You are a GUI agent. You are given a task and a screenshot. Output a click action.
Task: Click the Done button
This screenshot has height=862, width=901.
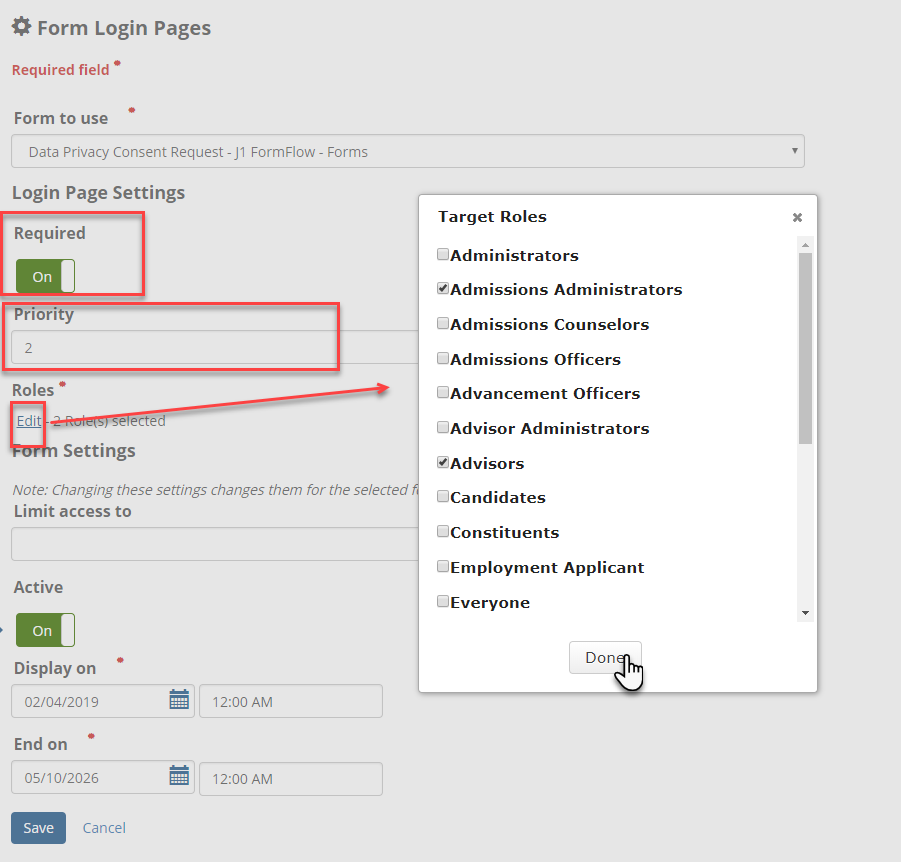[x=605, y=657]
